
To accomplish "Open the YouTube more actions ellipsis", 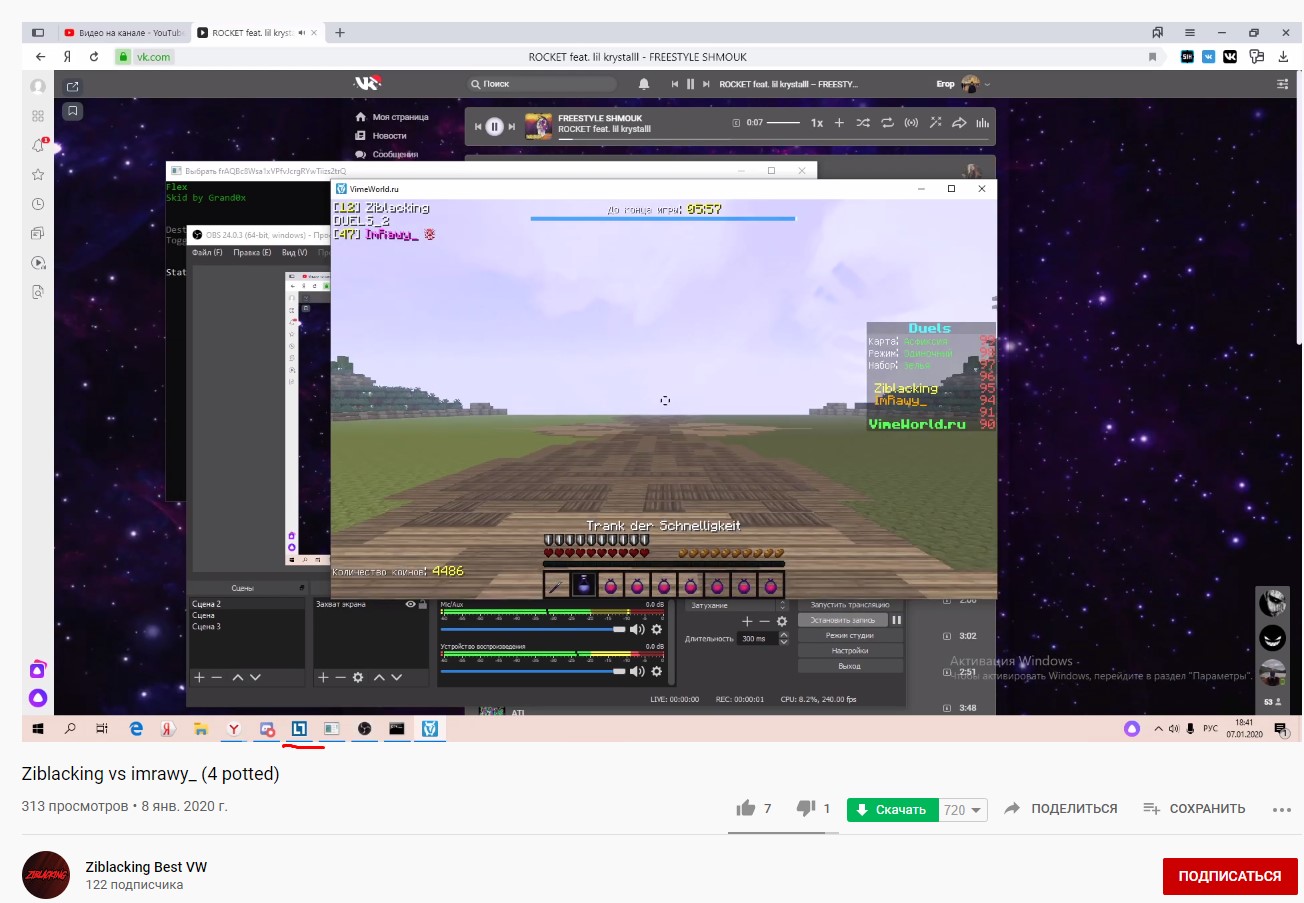I will 1283,809.
